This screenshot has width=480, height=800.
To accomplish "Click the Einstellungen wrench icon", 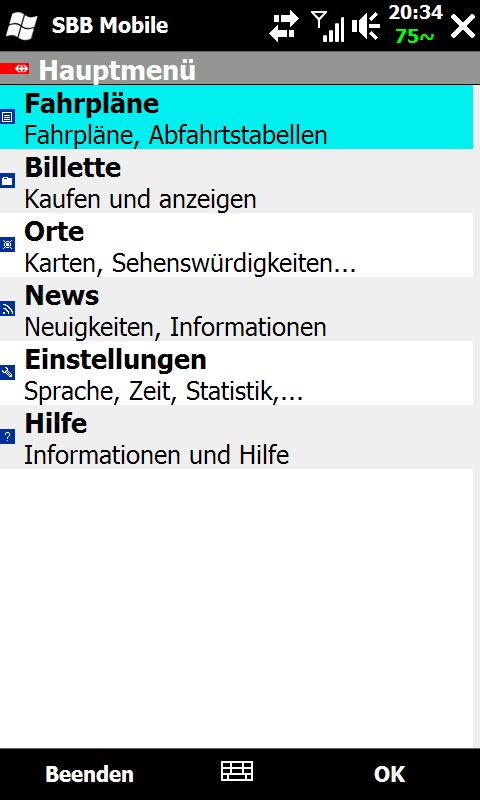I will click(x=7, y=372).
